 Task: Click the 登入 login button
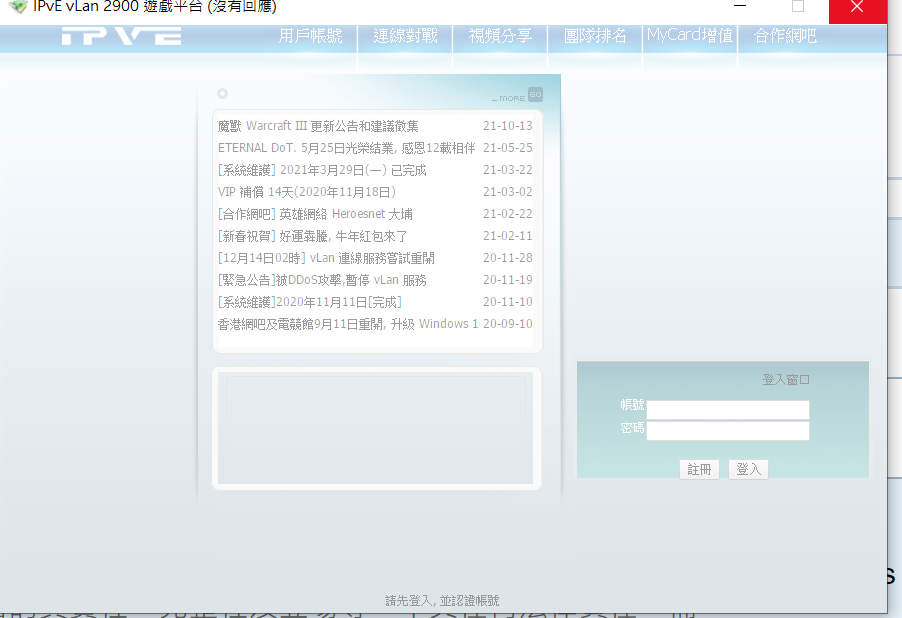(748, 470)
